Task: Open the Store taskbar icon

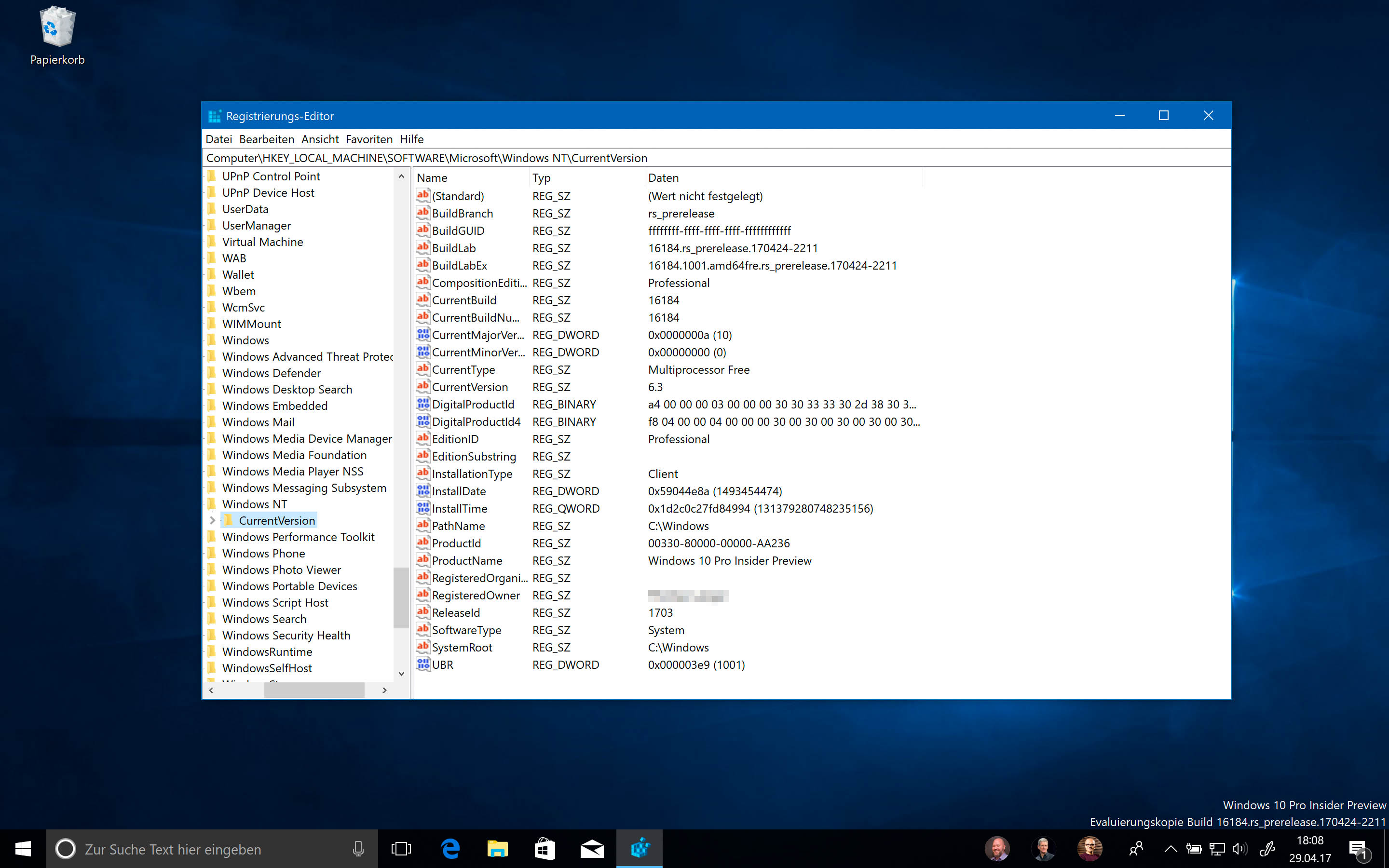Action: (x=544, y=849)
